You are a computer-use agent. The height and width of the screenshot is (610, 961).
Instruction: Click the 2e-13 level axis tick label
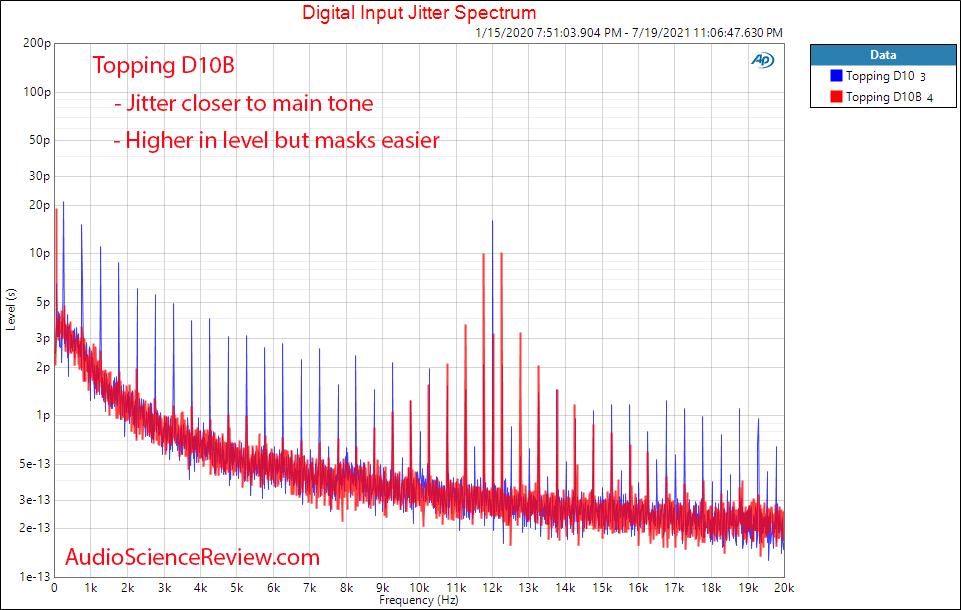click(35, 528)
